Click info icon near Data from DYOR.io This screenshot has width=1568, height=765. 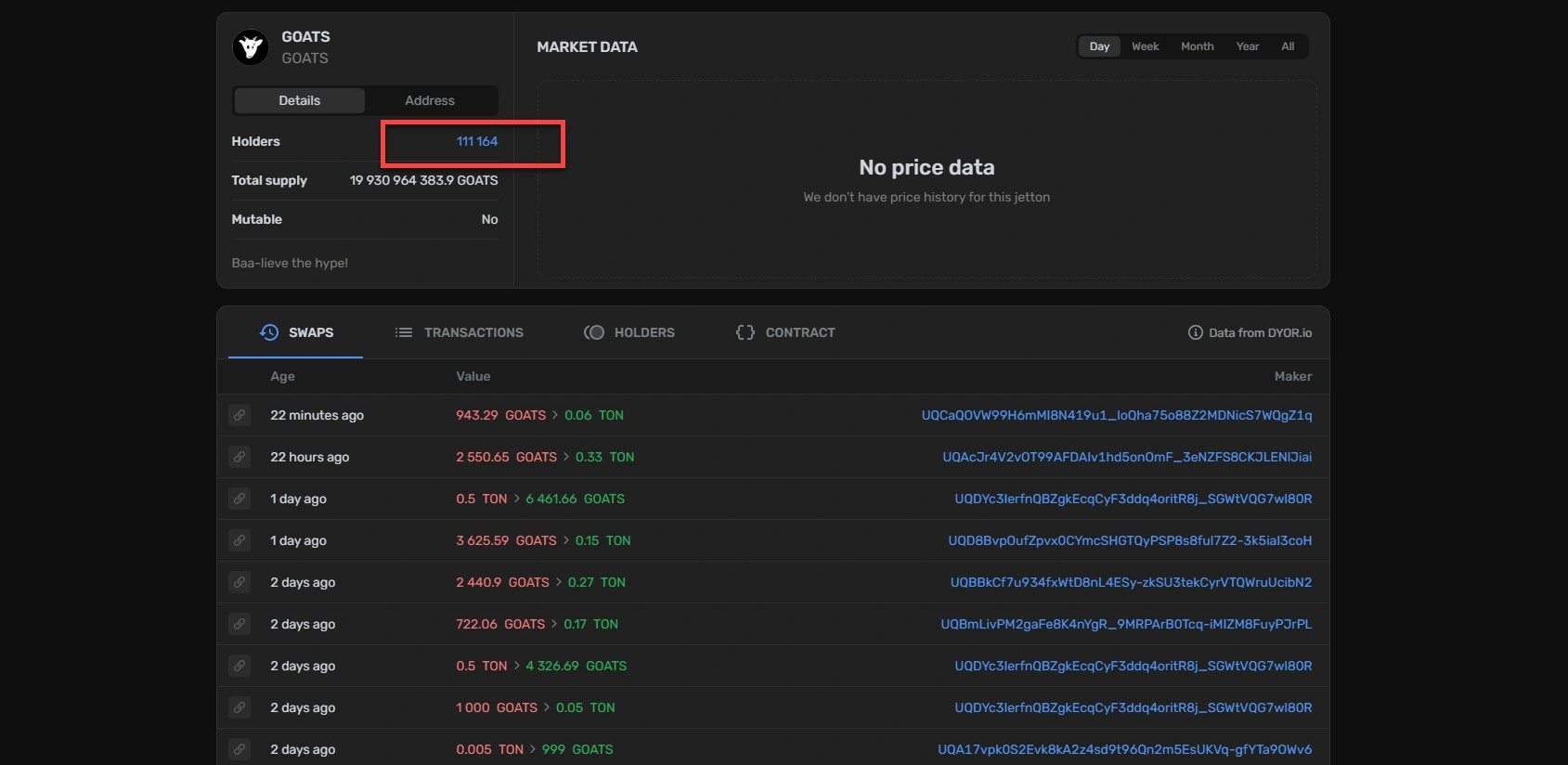tap(1195, 332)
